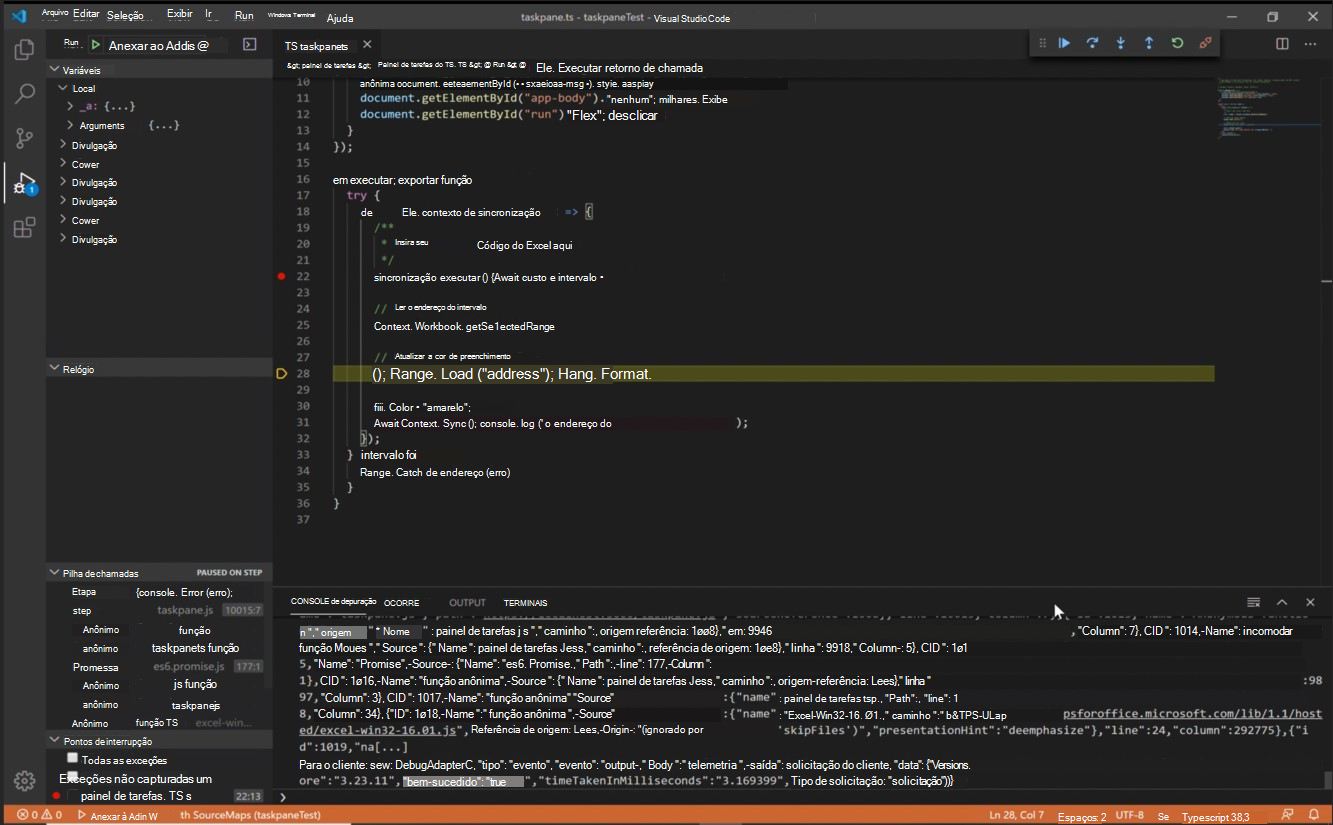Switch to the TERMINAIS panel tab
Screen dimensions: 1333x825
pyautogui.click(x=525, y=603)
